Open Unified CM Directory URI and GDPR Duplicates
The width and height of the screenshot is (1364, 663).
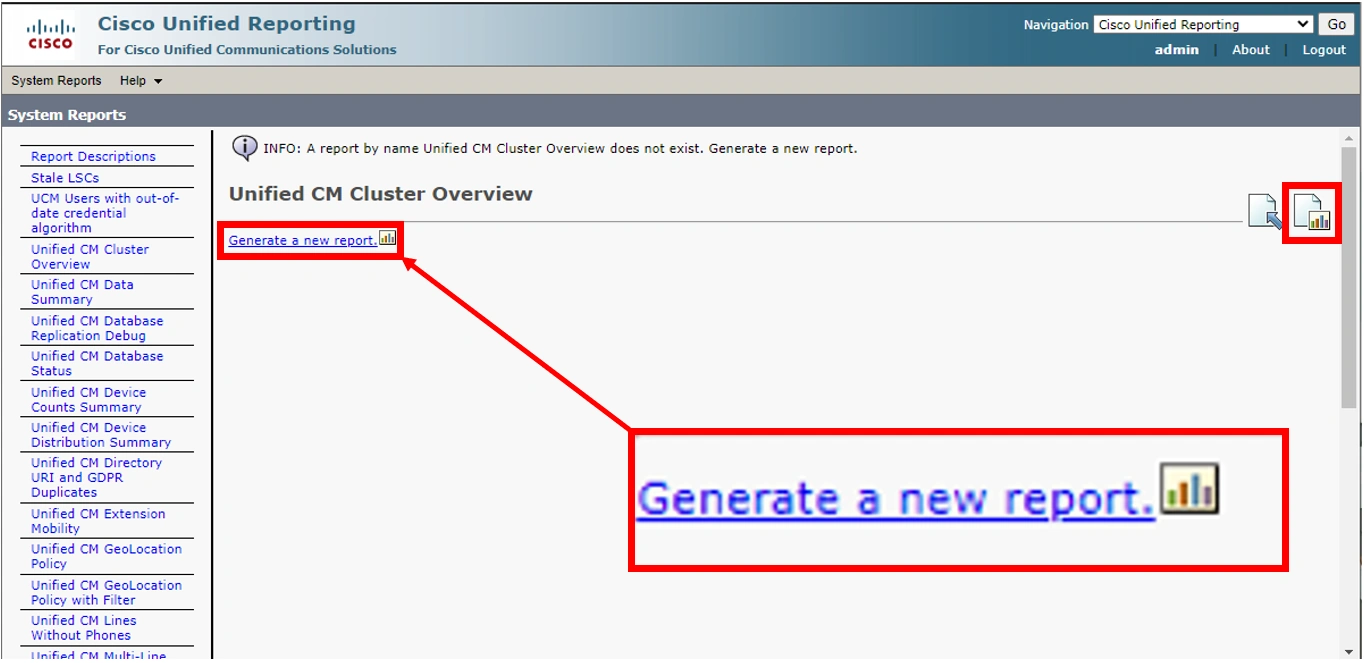coord(96,478)
